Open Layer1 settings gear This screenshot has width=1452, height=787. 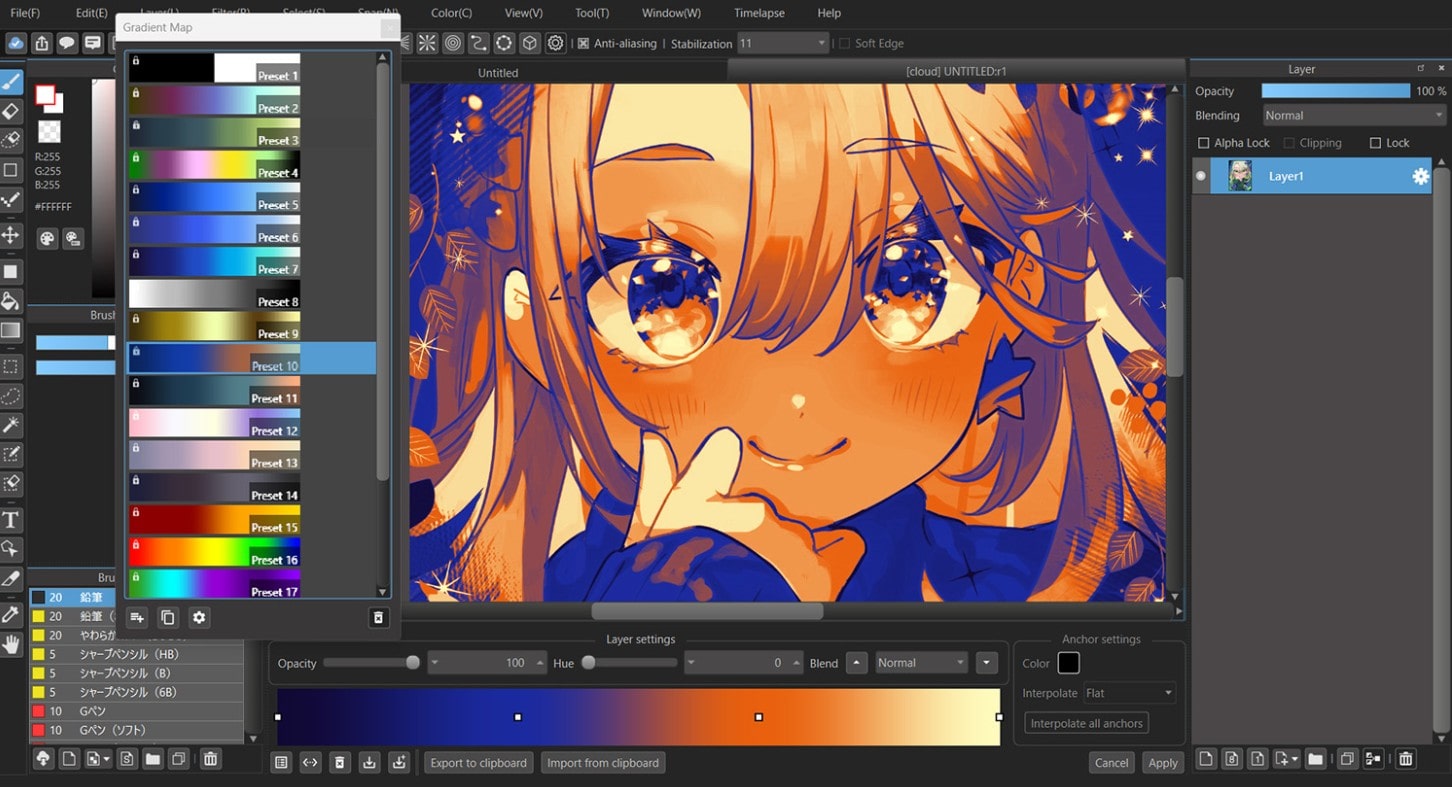[x=1420, y=176]
